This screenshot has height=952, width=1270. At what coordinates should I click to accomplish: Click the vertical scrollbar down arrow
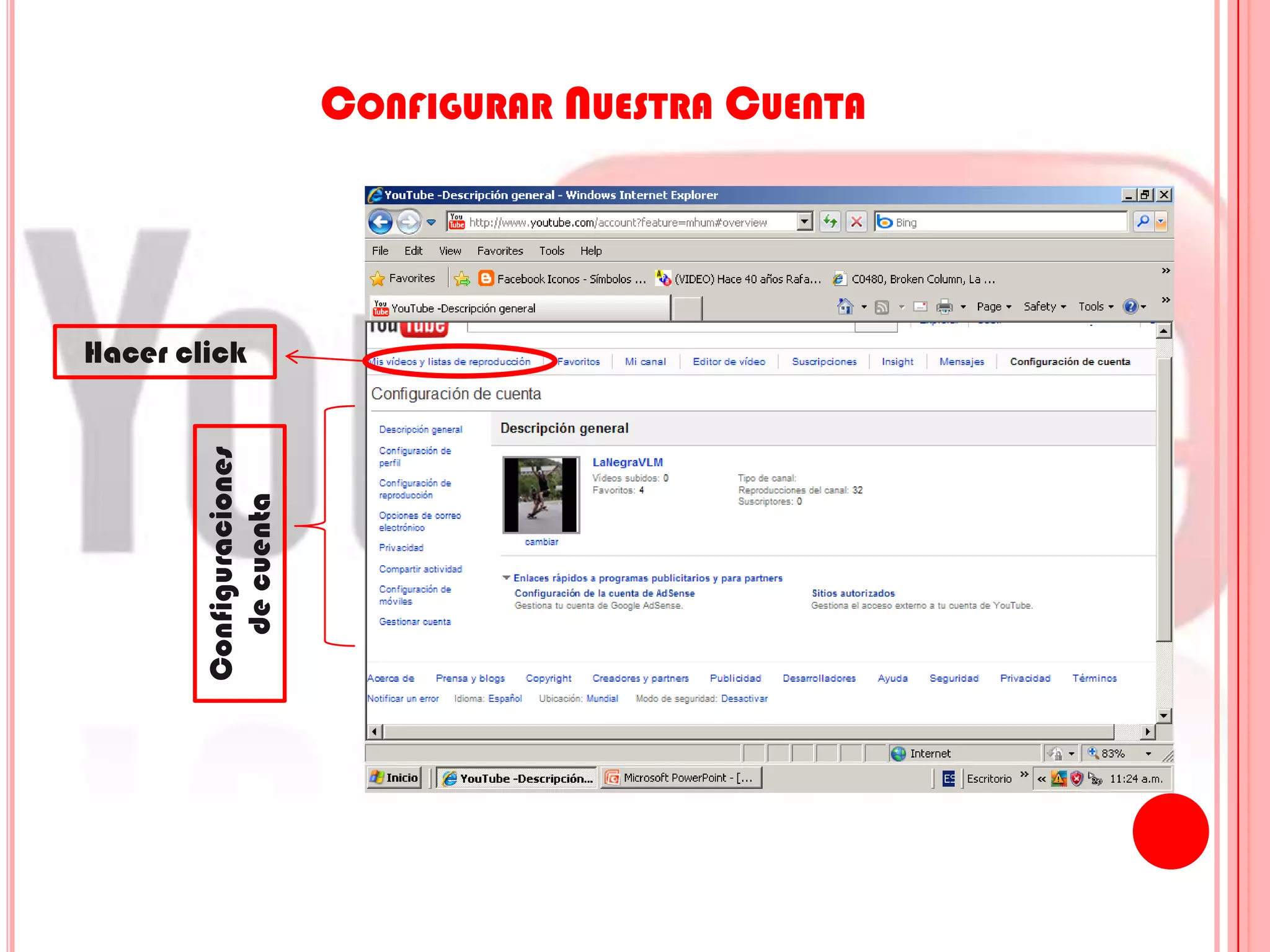tap(1164, 715)
